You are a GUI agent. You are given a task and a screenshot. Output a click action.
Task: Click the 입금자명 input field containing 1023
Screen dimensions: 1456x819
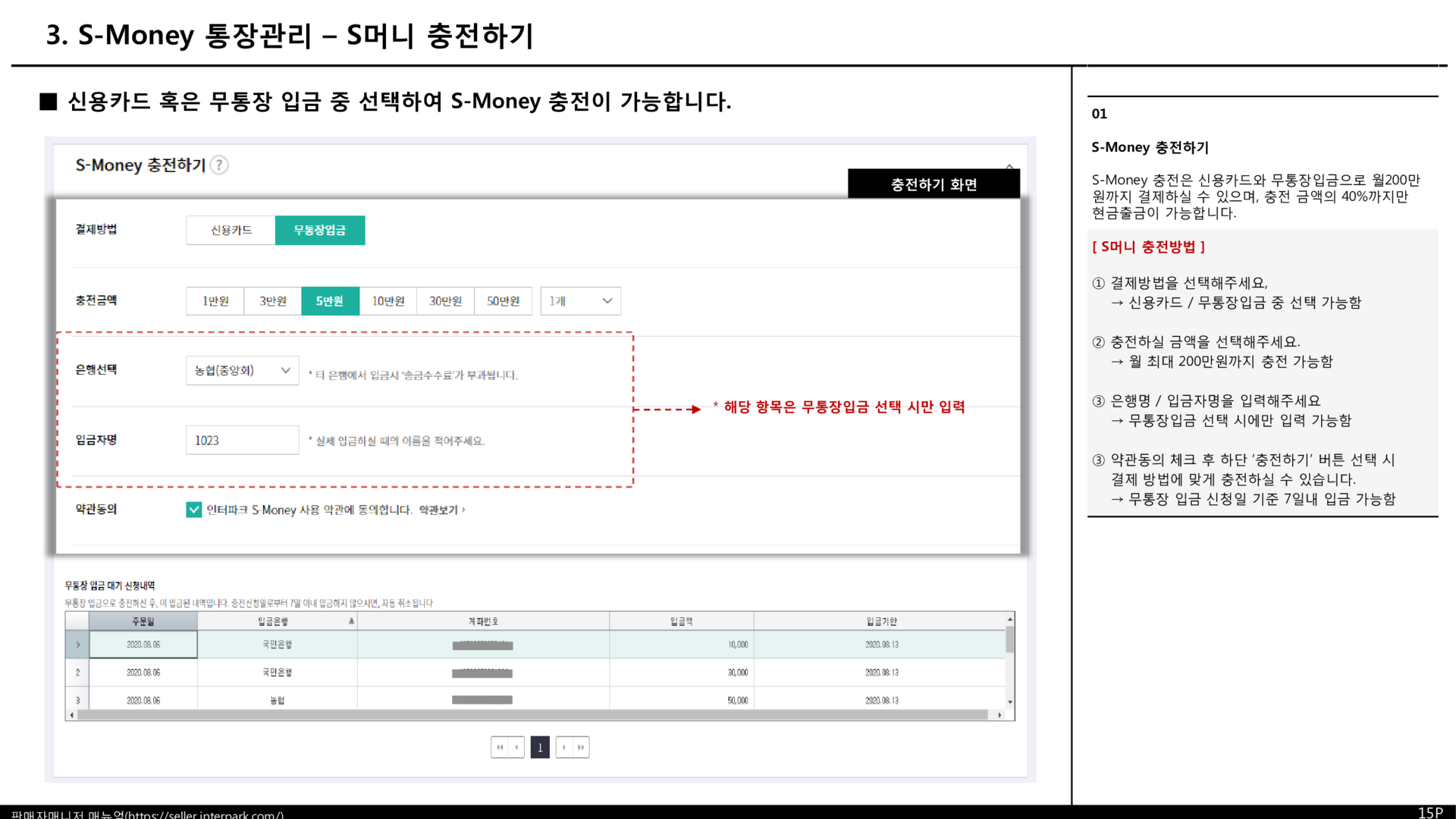pyautogui.click(x=243, y=440)
